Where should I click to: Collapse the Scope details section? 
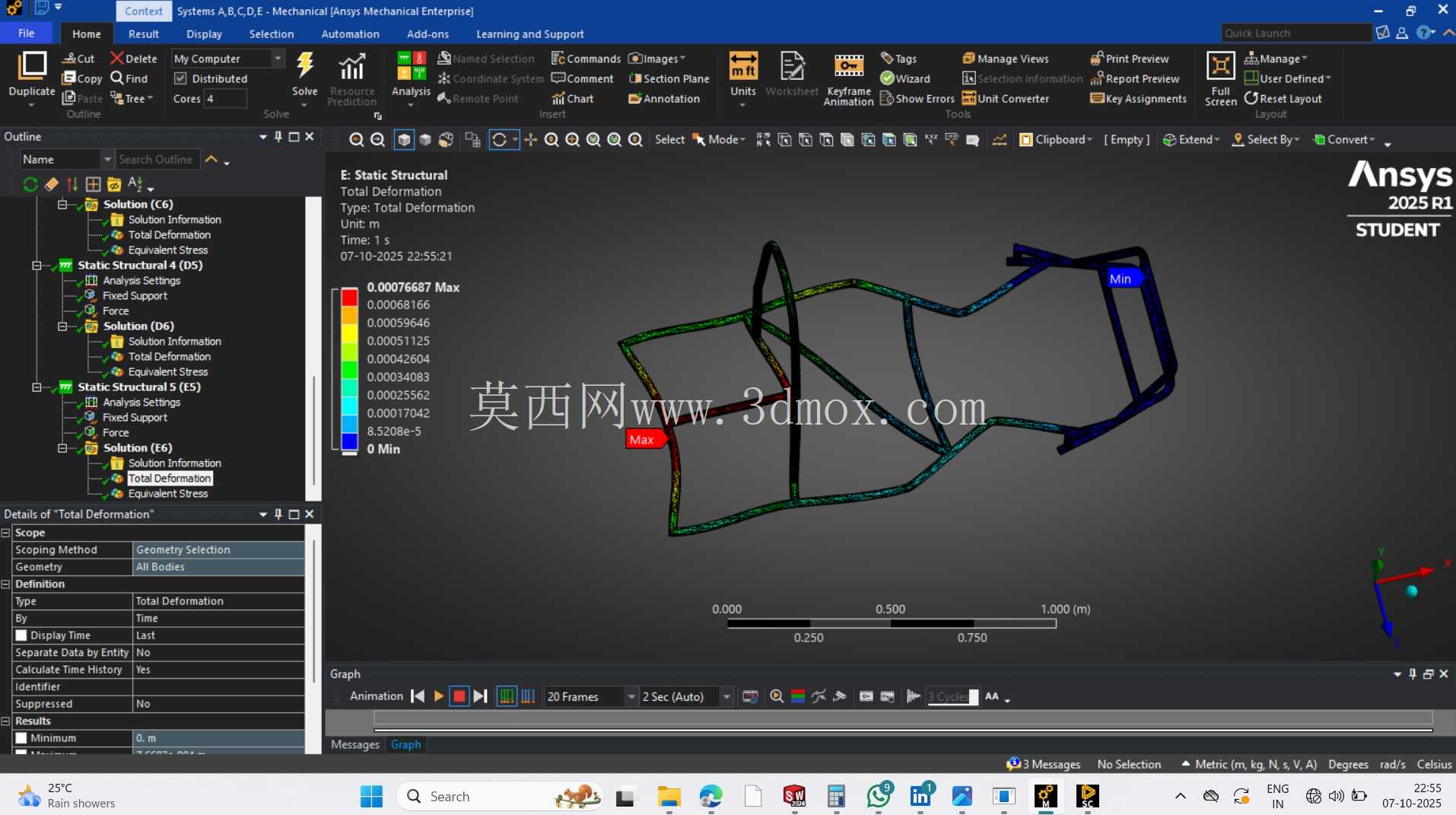5,533
